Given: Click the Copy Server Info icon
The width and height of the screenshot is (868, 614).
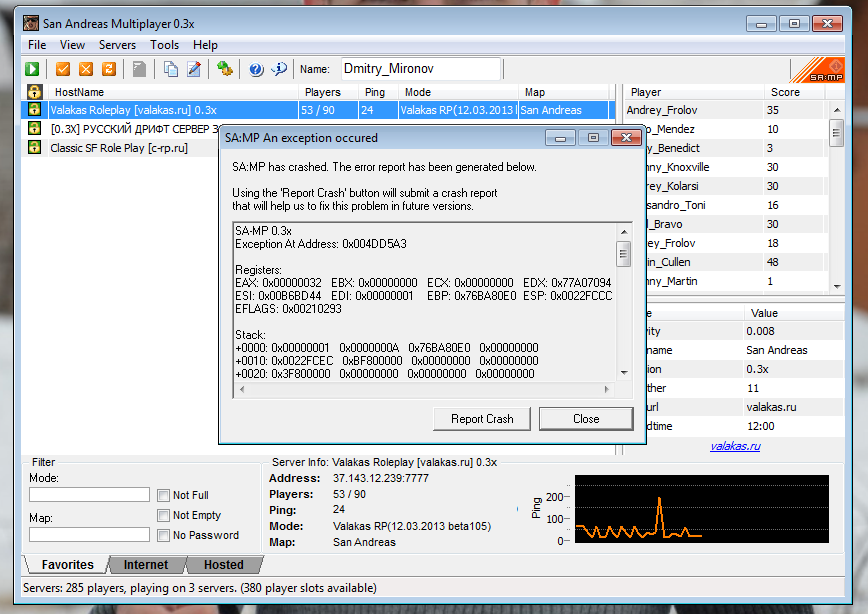Looking at the screenshot, I should (x=170, y=69).
